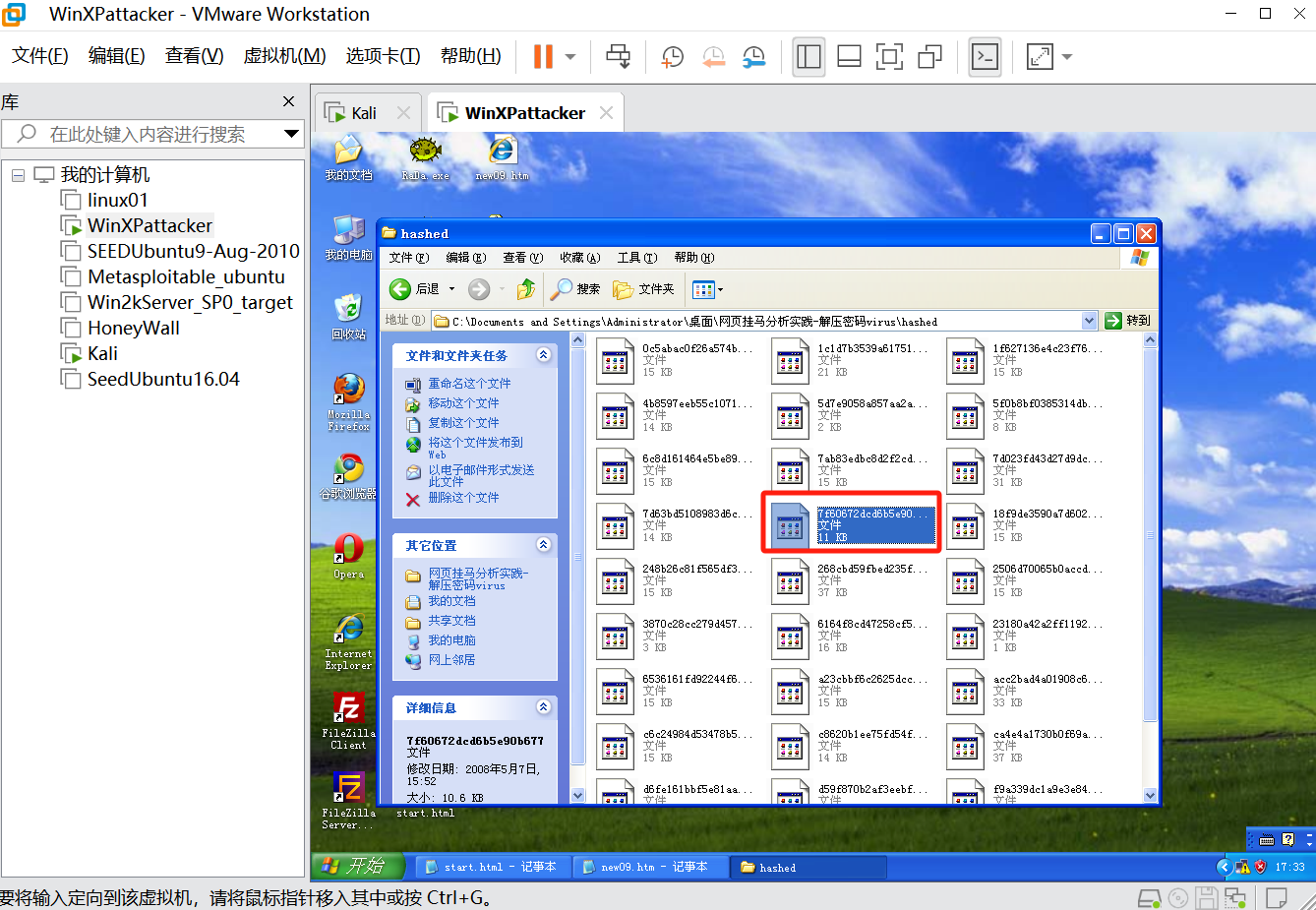Open Explorer 收藏(A) menu

tap(579, 258)
